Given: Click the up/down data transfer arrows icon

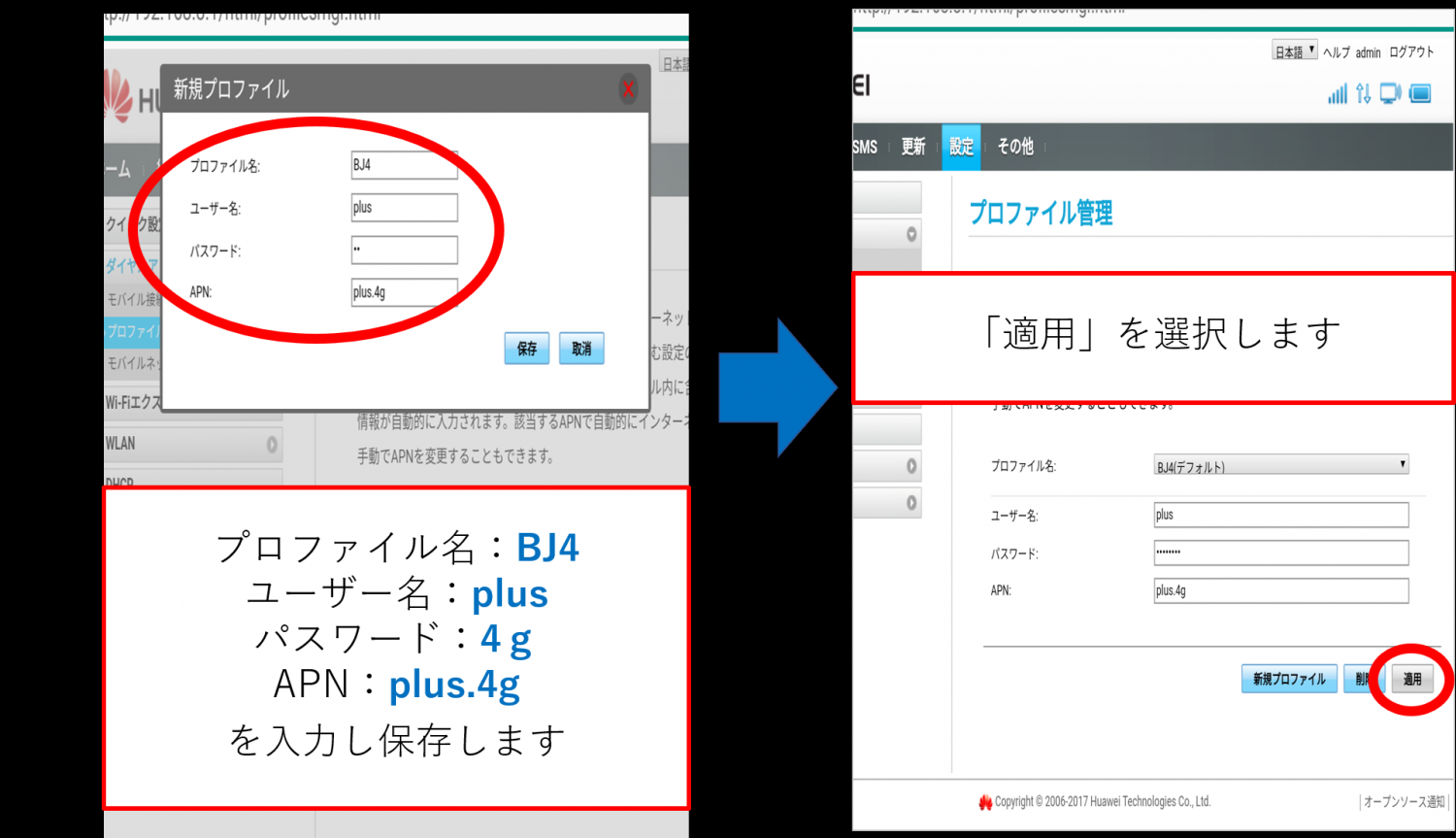Looking at the screenshot, I should click(1364, 94).
